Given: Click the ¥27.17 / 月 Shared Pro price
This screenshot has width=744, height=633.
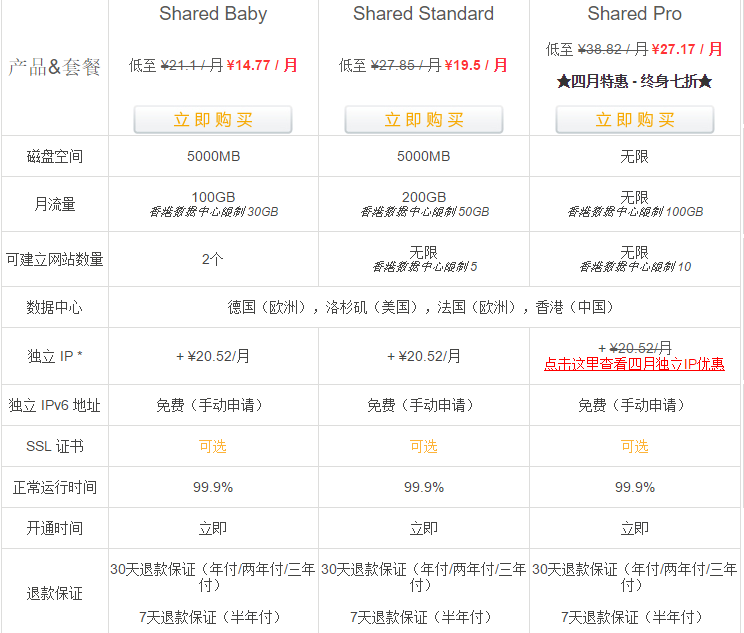Looking at the screenshot, I should click(686, 48).
